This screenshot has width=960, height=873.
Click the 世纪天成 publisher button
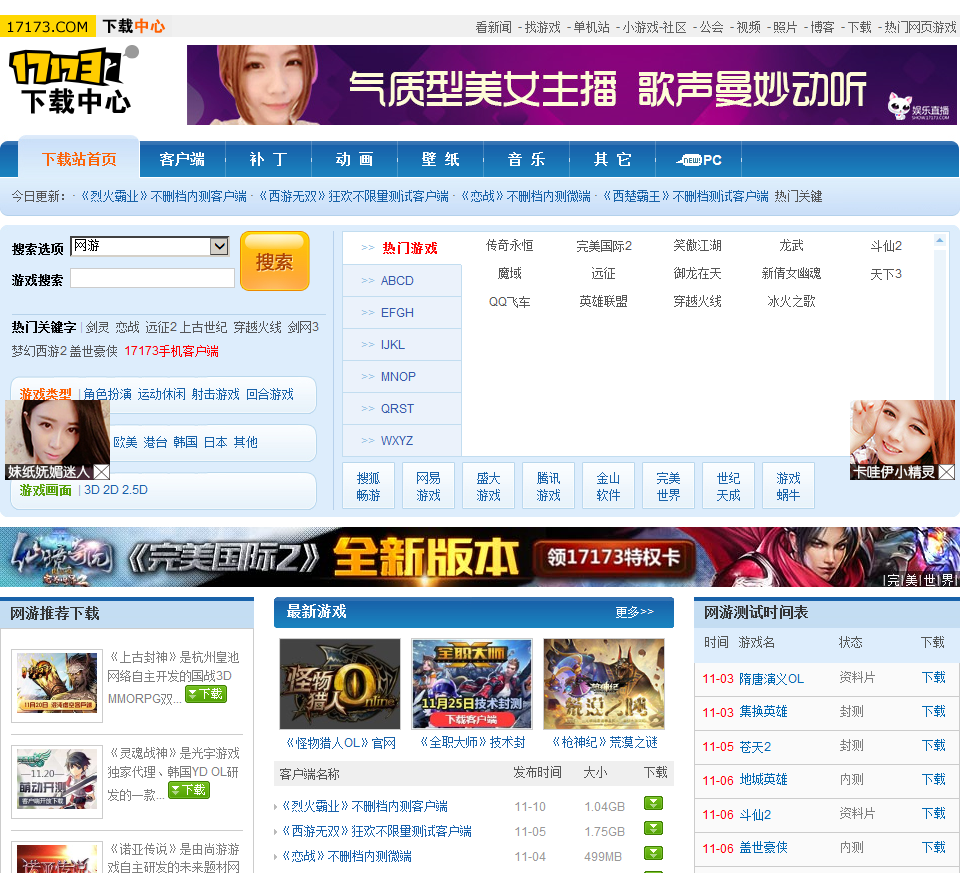(x=729, y=486)
